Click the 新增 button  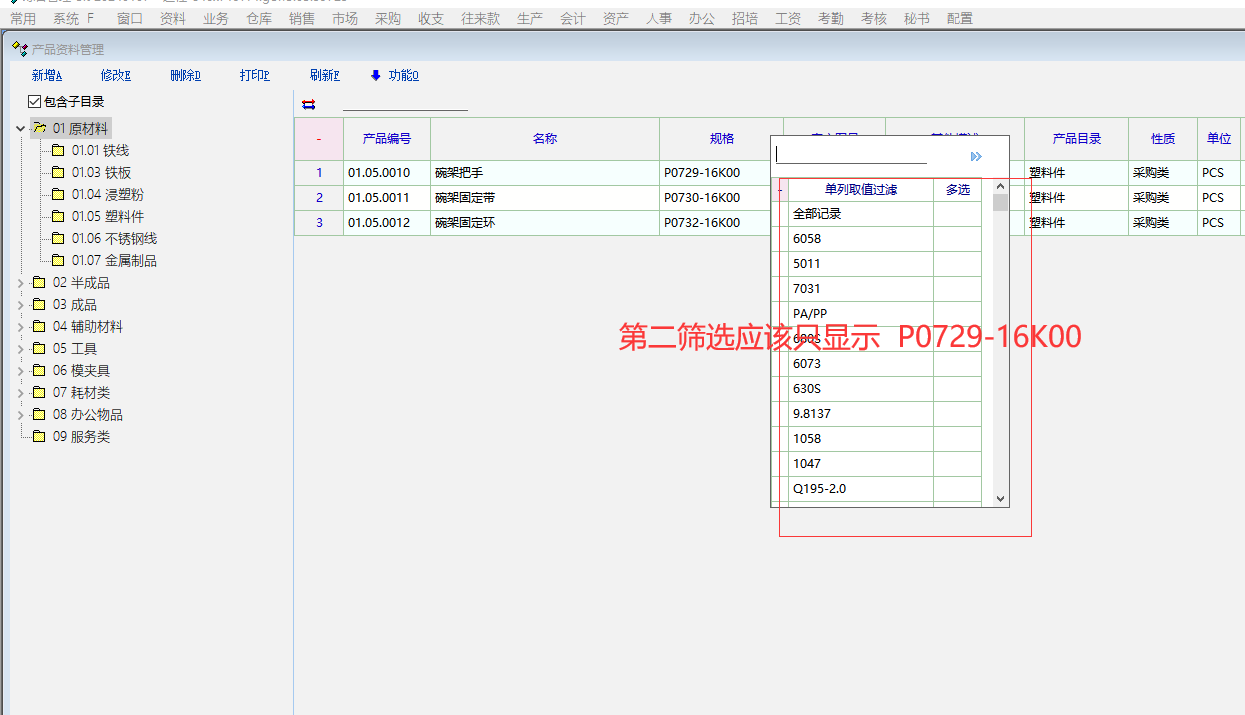tap(46, 75)
